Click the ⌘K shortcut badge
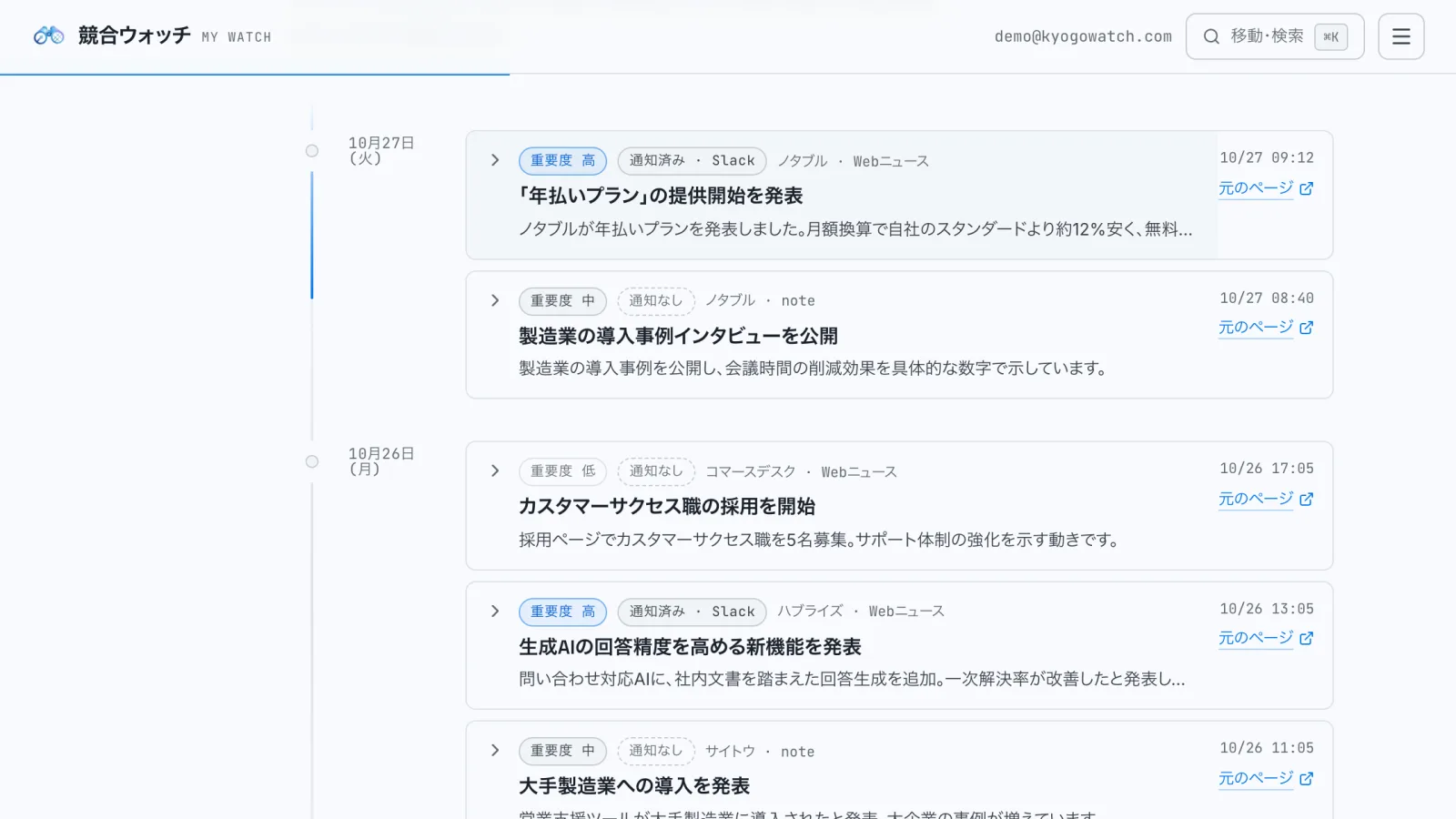The image size is (1456, 819). (x=1330, y=36)
